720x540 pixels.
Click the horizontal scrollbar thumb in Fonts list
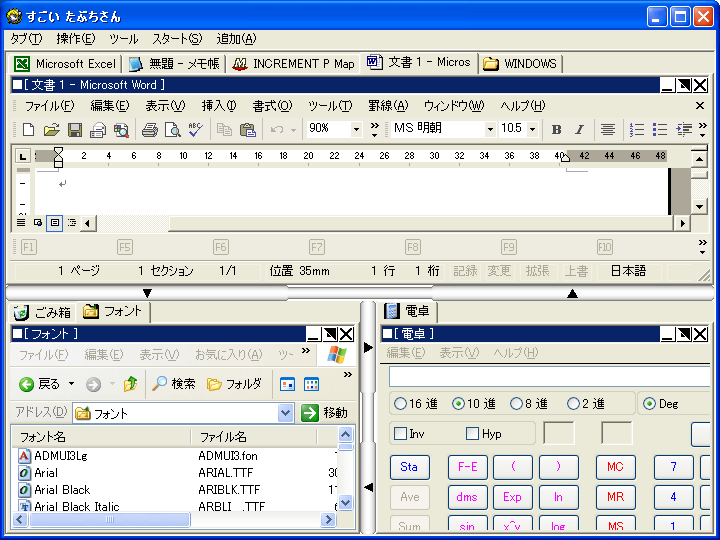(x=109, y=520)
